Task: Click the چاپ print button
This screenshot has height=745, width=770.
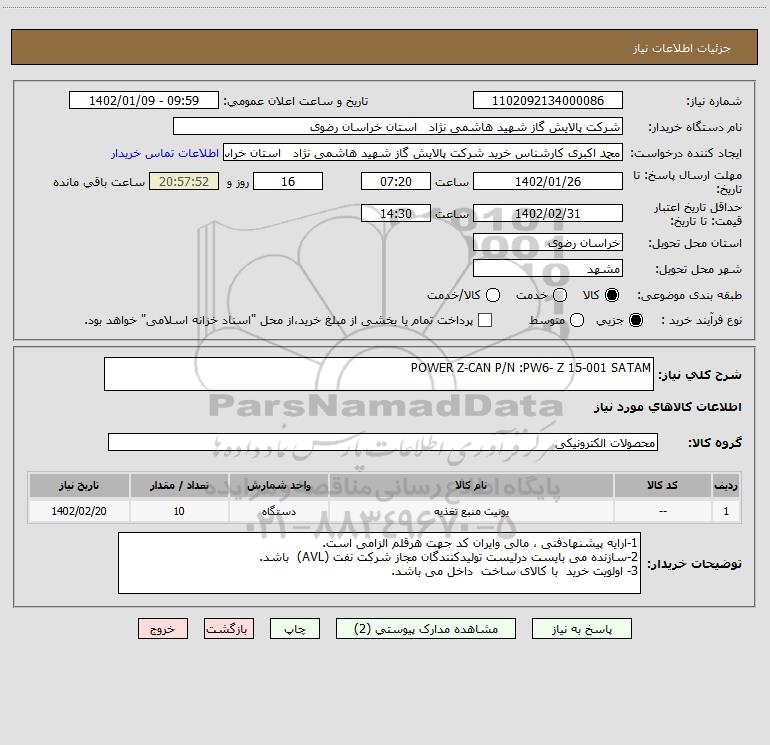Action: [x=295, y=629]
